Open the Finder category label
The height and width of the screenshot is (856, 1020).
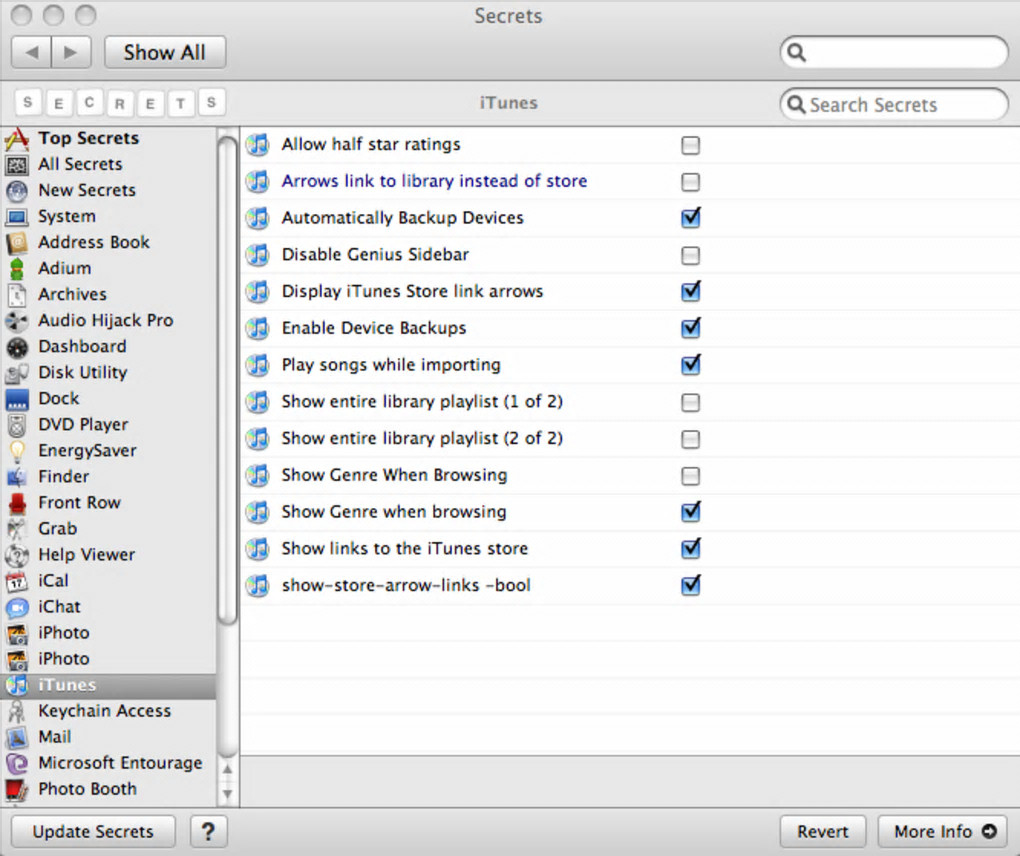[64, 476]
